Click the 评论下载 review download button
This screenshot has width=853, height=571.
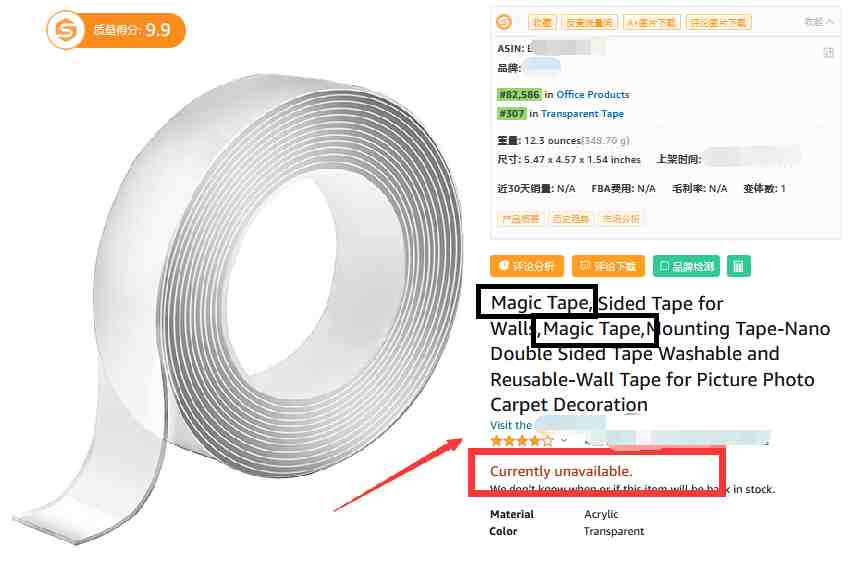608,266
